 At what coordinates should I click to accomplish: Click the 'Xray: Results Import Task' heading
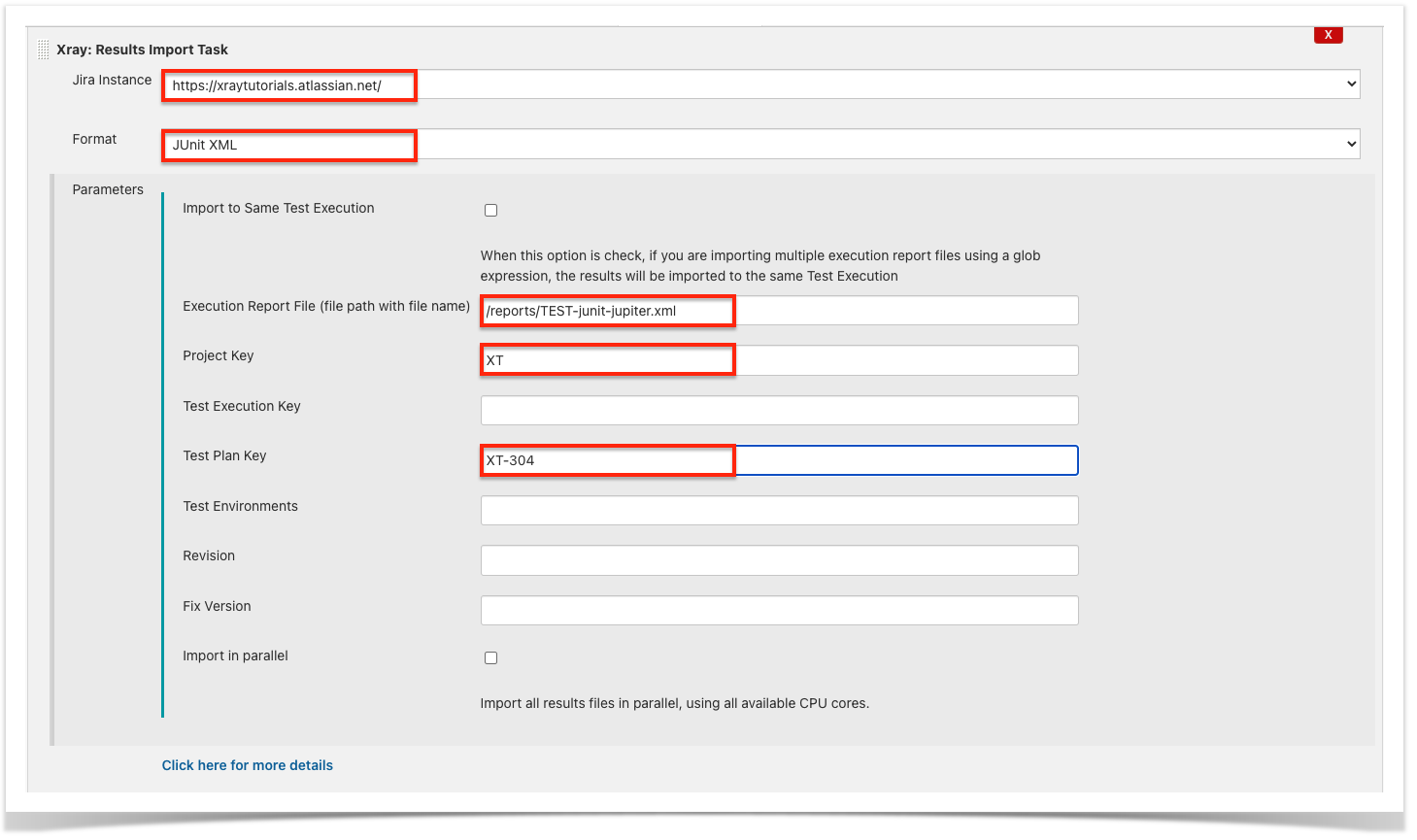coord(142,50)
